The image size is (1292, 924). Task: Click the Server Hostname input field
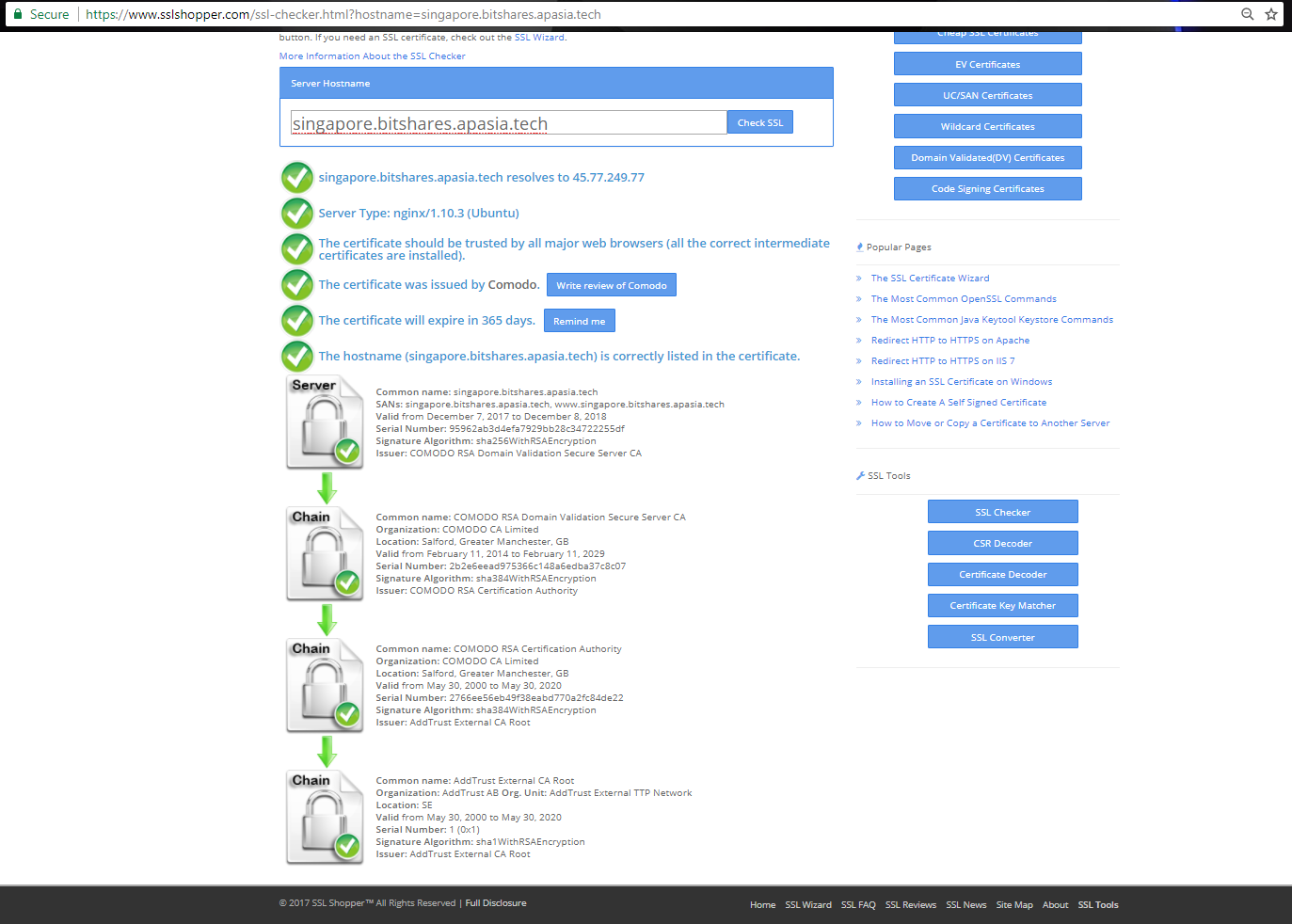[508, 122]
